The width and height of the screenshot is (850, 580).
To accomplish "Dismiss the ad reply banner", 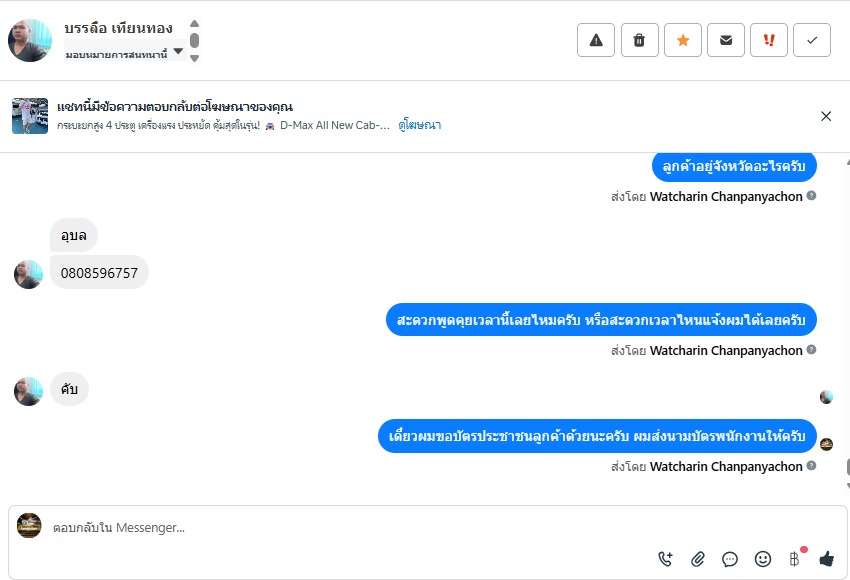I will (x=826, y=116).
